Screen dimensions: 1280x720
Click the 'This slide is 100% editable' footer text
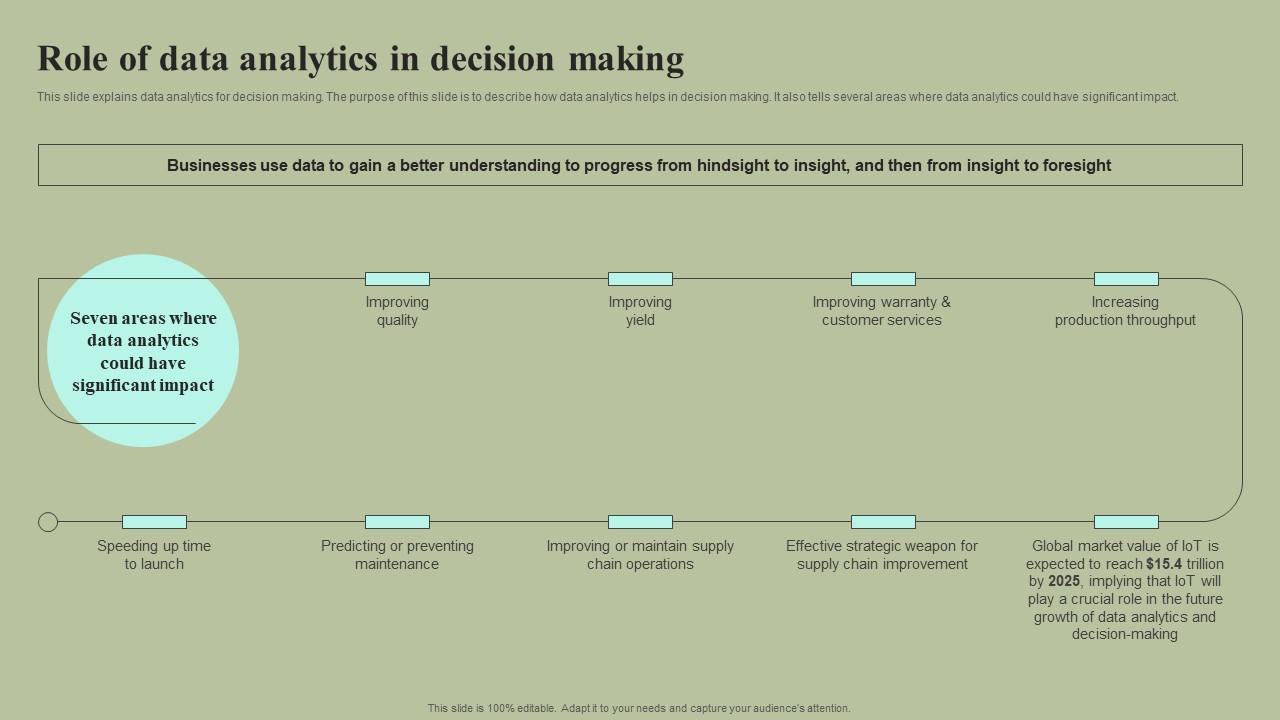pyautogui.click(x=639, y=708)
